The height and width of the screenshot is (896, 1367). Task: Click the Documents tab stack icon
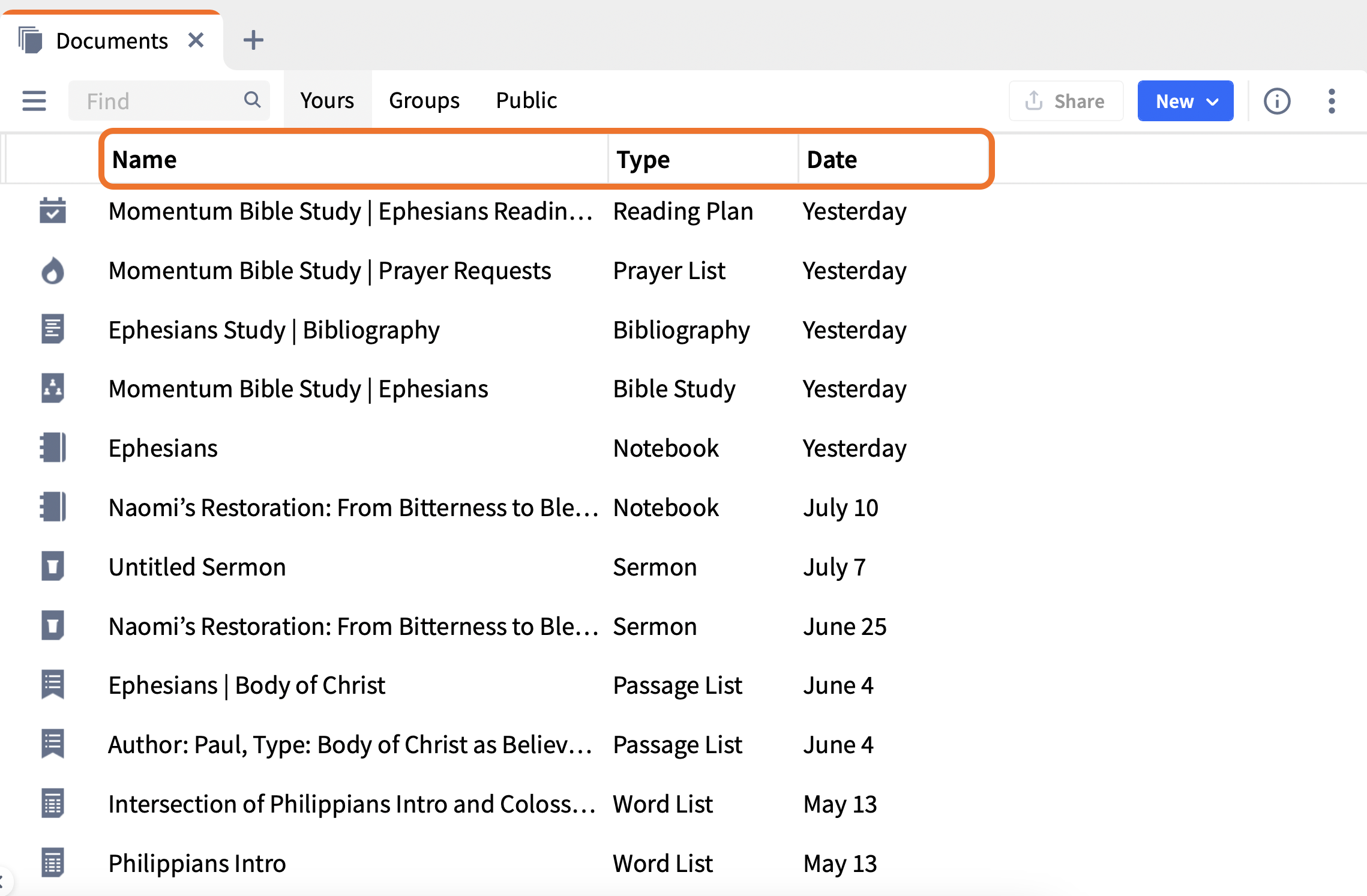31,40
